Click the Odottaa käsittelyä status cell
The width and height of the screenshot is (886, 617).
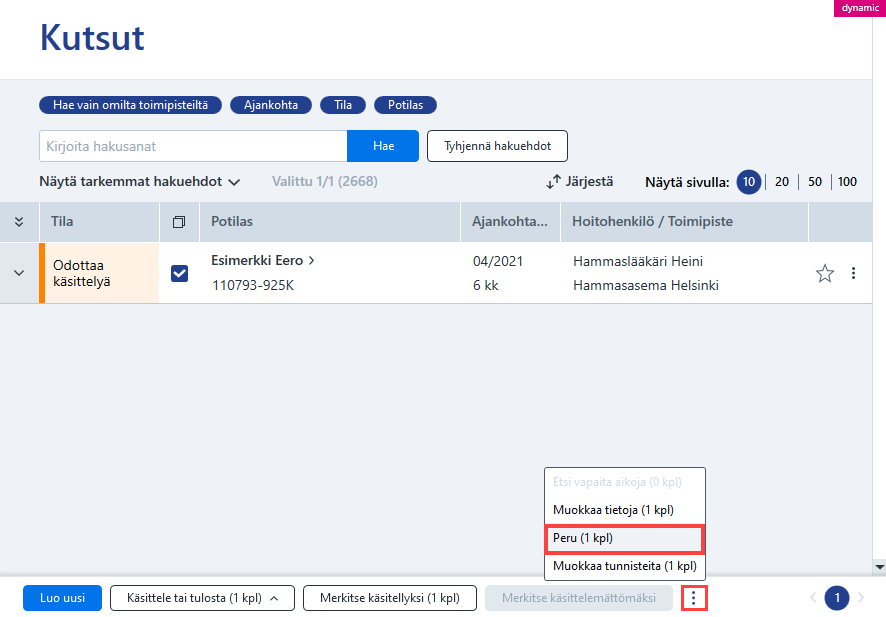pyautogui.click(x=99, y=273)
